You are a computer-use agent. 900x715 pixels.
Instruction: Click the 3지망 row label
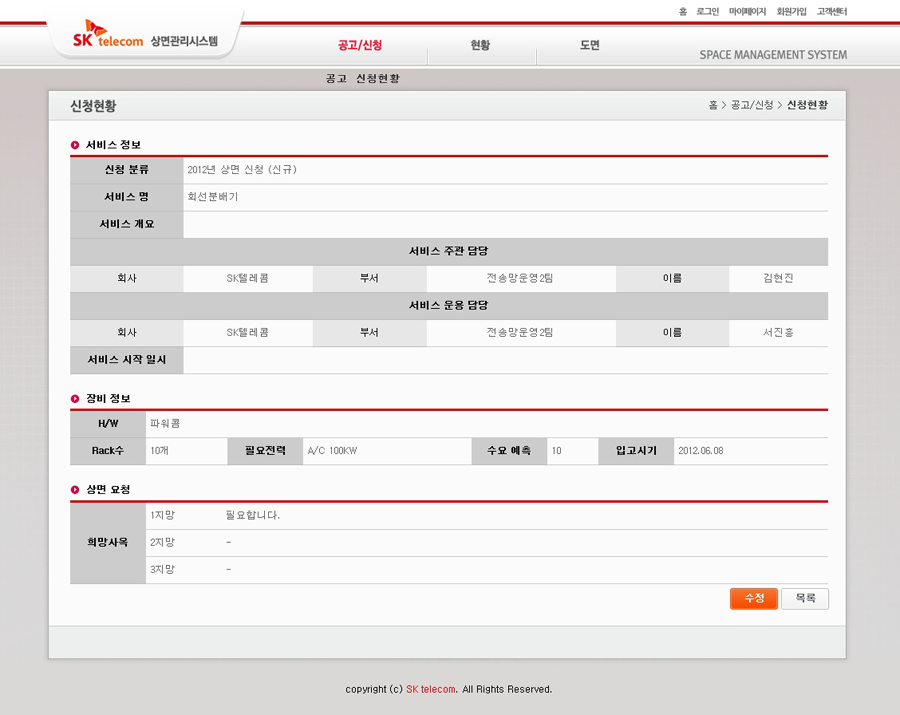point(162,569)
